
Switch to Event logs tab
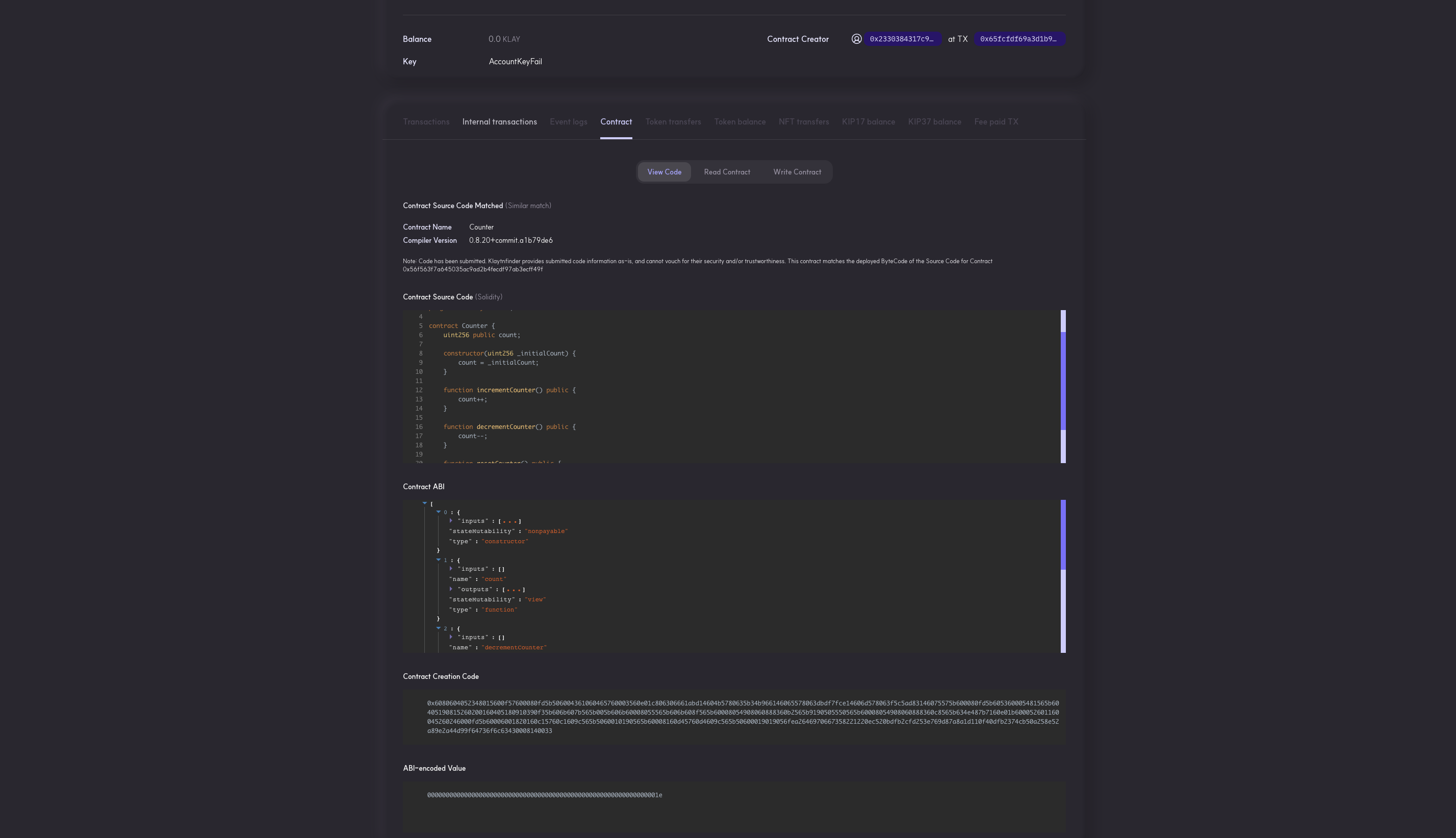pos(568,121)
